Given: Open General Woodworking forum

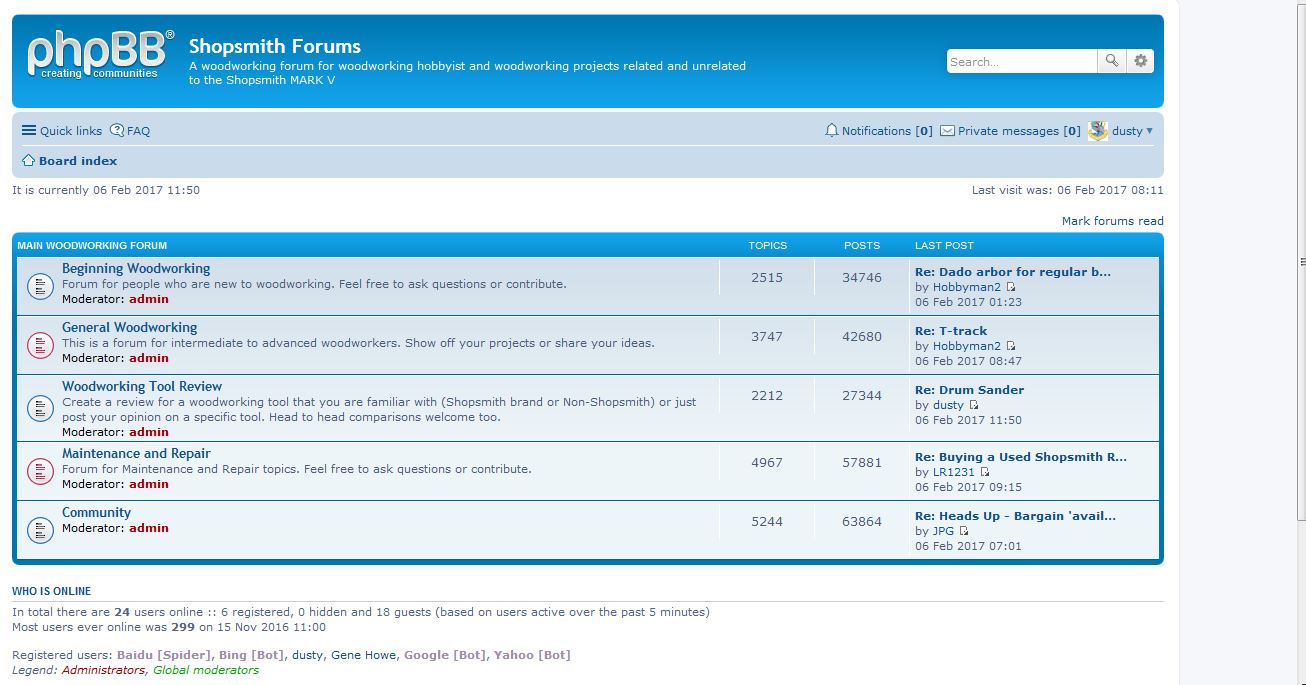Looking at the screenshot, I should 130,327.
